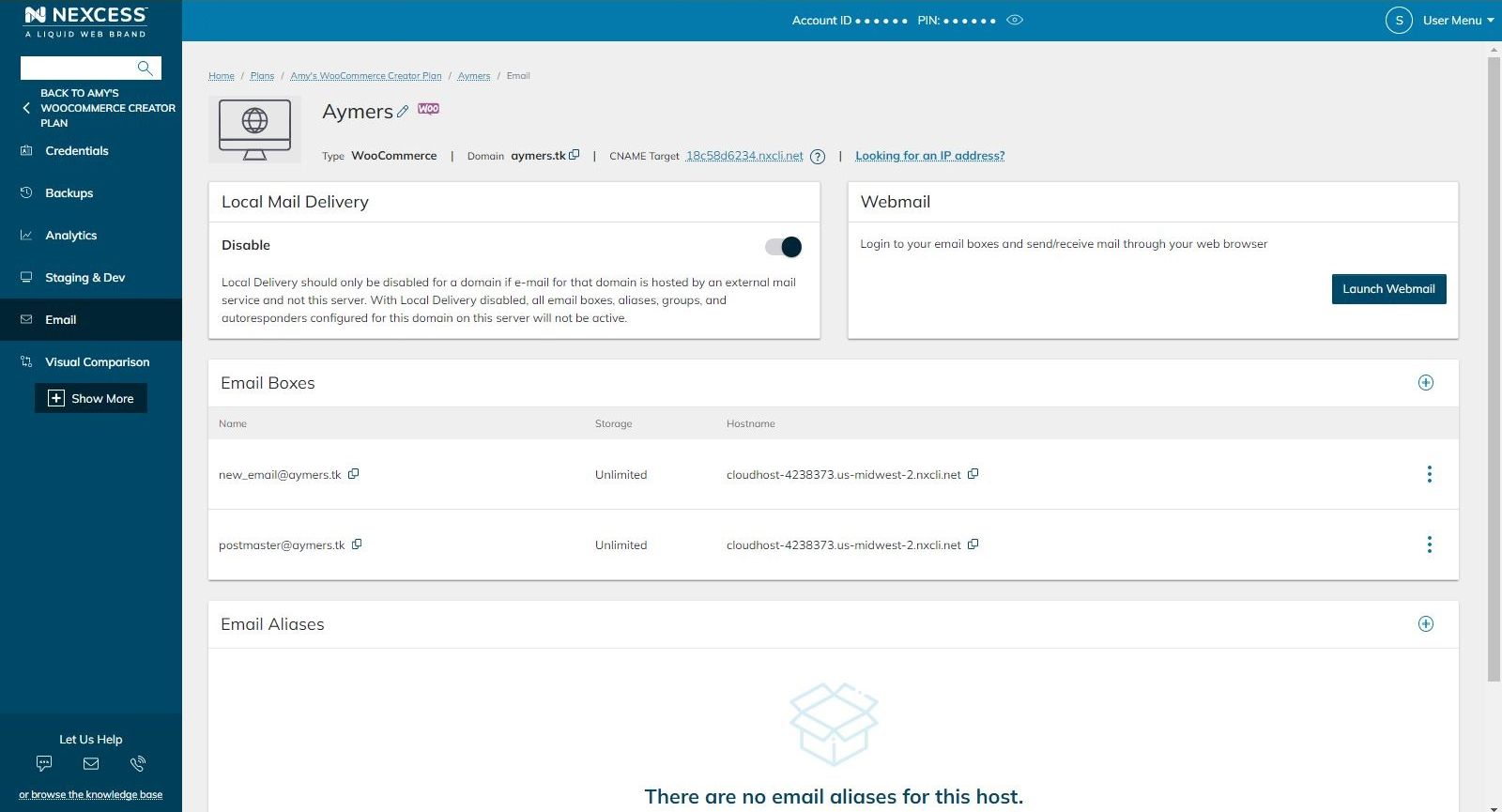Launch Webmail button

click(x=1388, y=289)
